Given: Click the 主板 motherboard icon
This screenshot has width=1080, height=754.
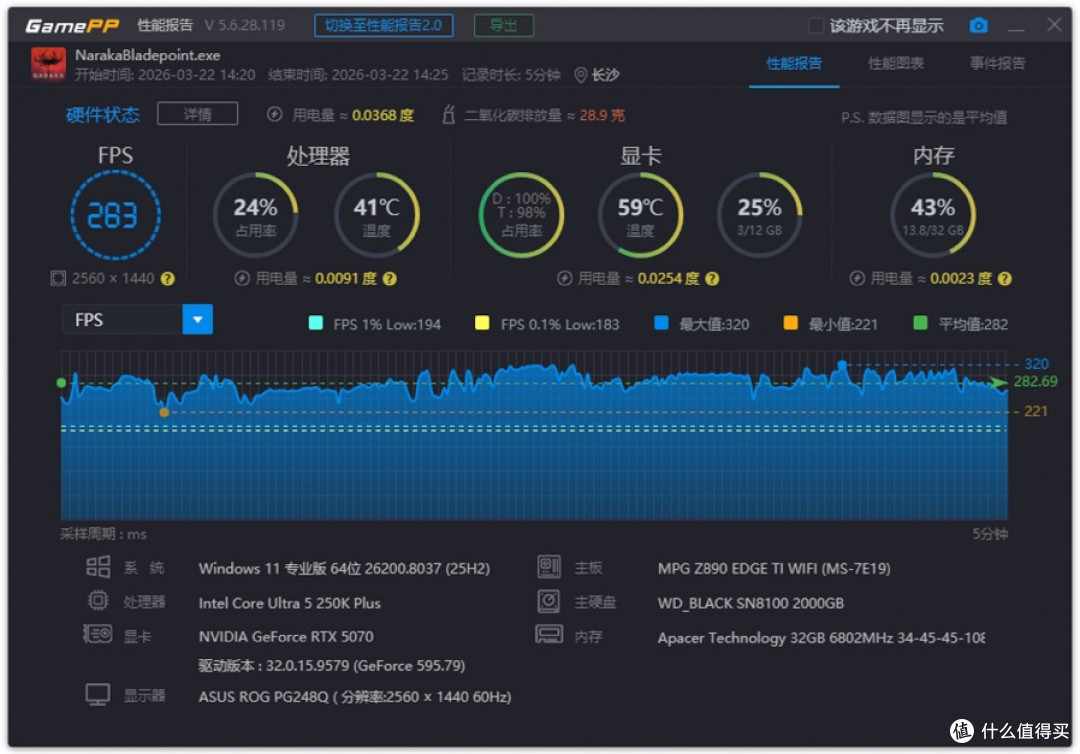Looking at the screenshot, I should 549,567.
